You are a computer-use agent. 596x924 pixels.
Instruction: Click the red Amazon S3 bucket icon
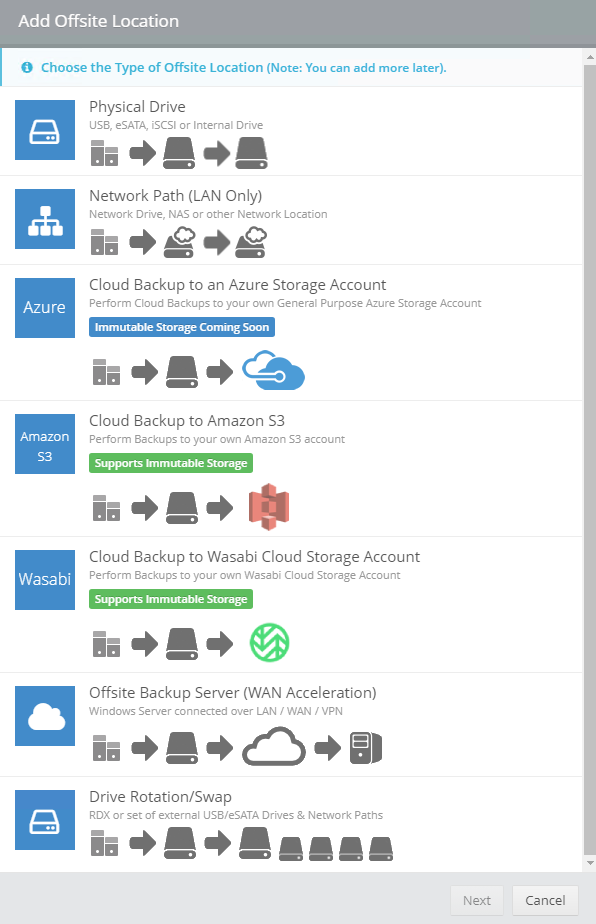pos(269,506)
